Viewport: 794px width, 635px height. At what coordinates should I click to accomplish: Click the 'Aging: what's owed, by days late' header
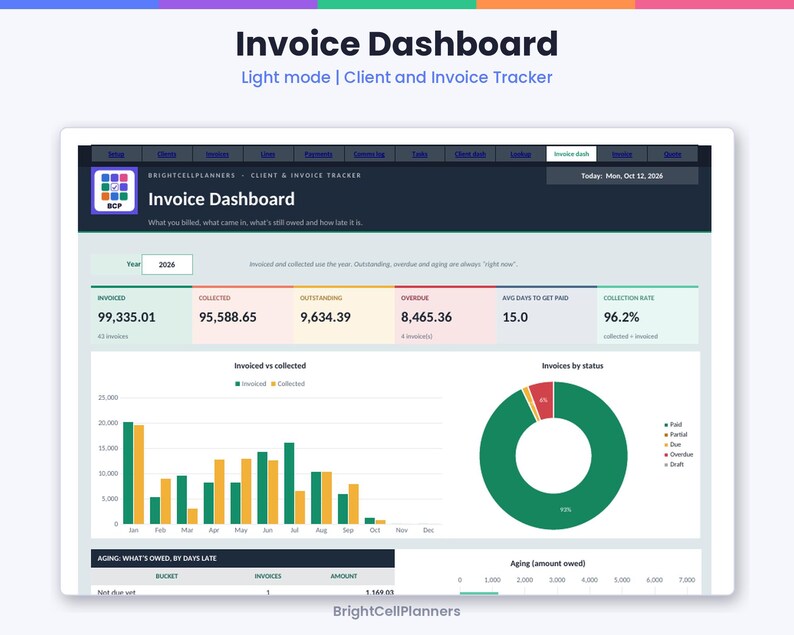tap(243, 558)
